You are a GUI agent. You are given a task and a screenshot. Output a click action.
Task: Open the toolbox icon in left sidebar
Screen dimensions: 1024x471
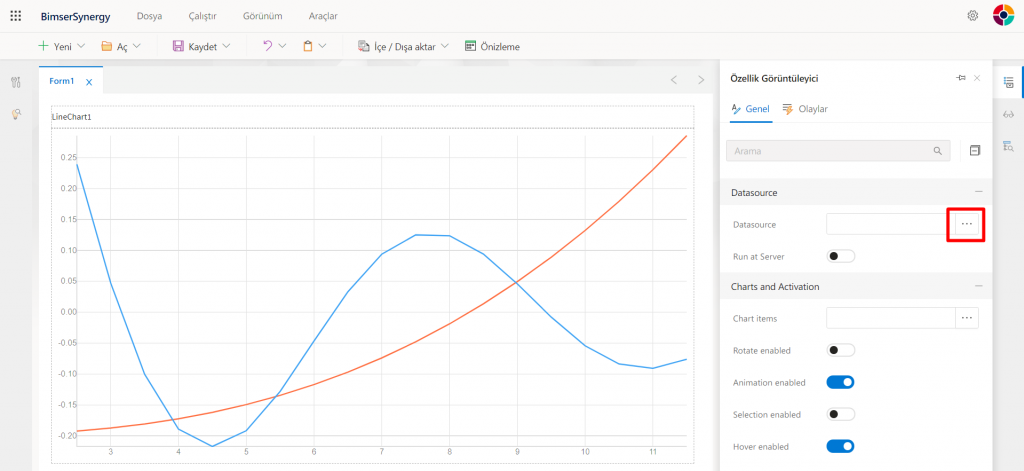(16, 82)
